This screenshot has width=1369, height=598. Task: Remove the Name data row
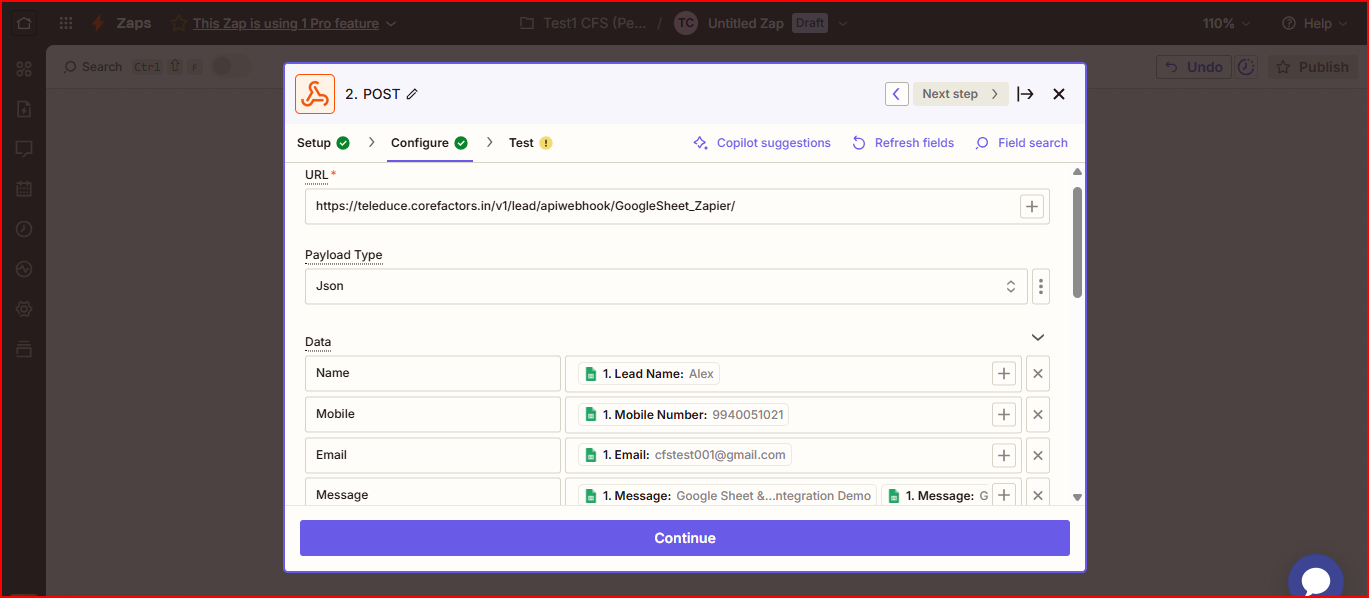click(x=1038, y=374)
